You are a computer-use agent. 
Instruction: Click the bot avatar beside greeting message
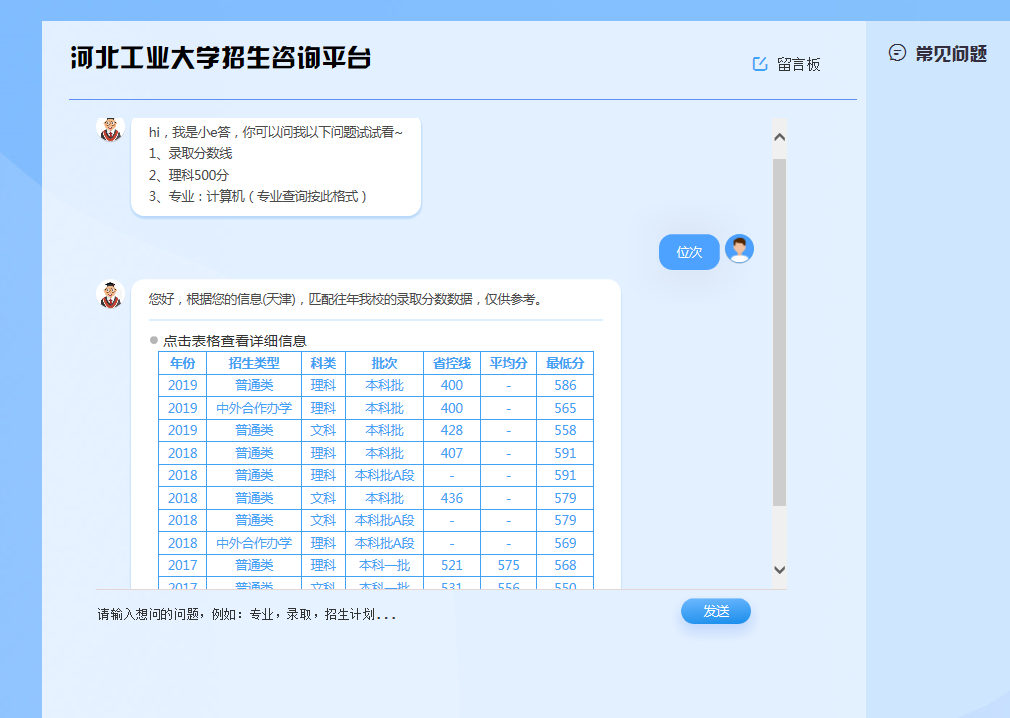(x=110, y=129)
